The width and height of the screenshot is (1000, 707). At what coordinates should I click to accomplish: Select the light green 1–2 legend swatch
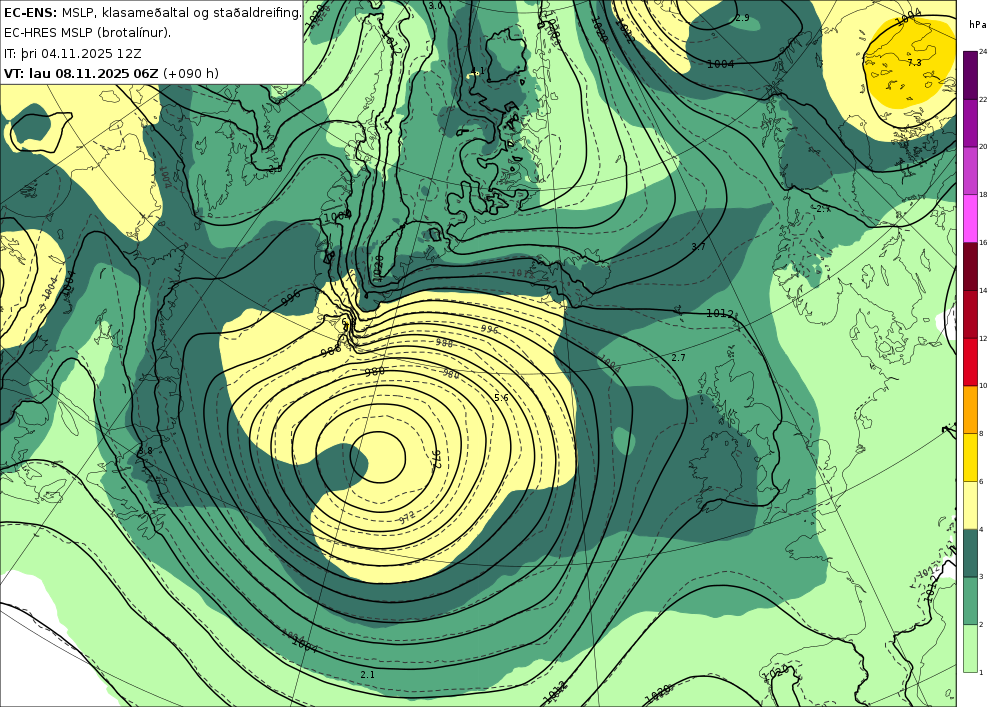970,648
